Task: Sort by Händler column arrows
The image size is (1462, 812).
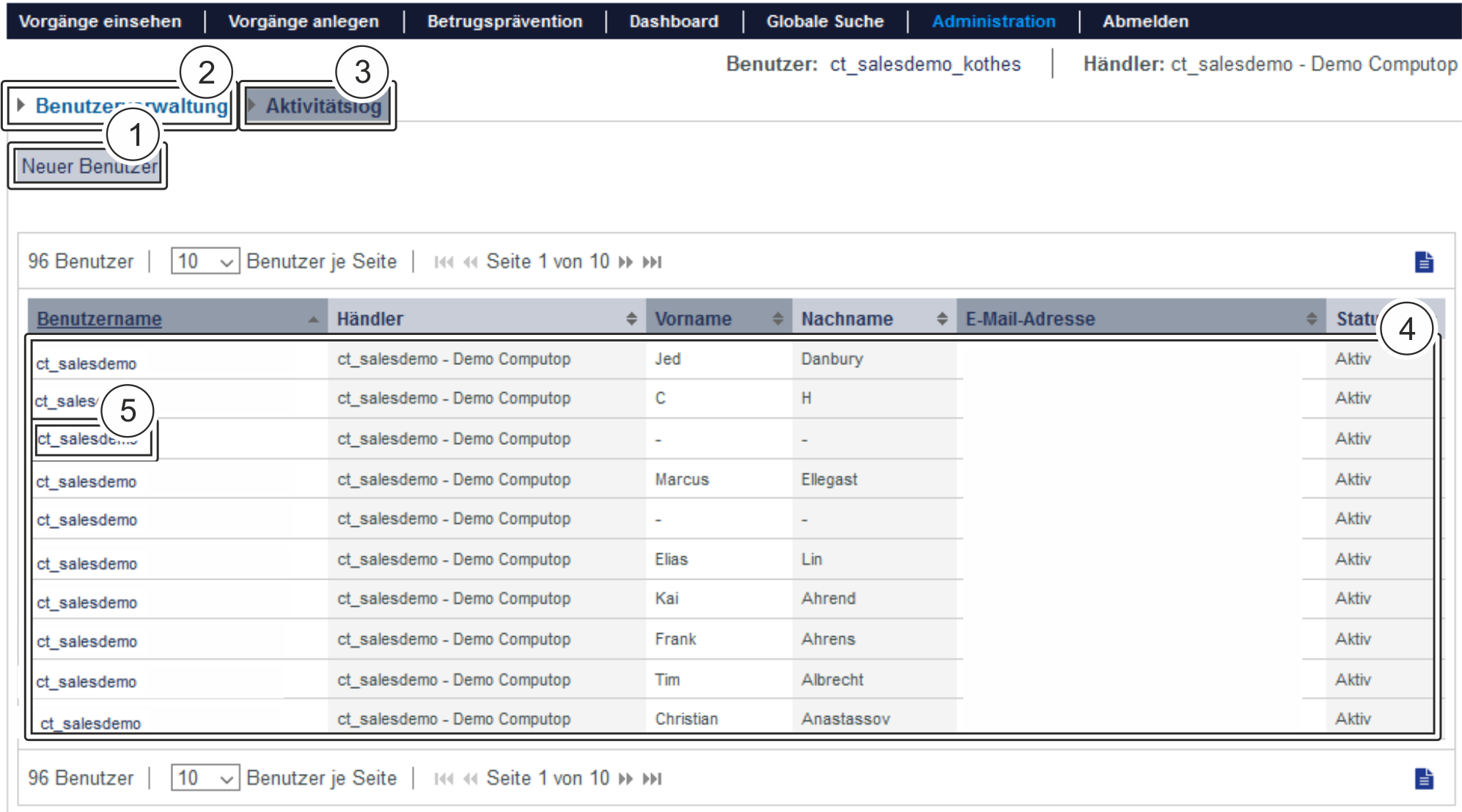Action: click(x=631, y=319)
